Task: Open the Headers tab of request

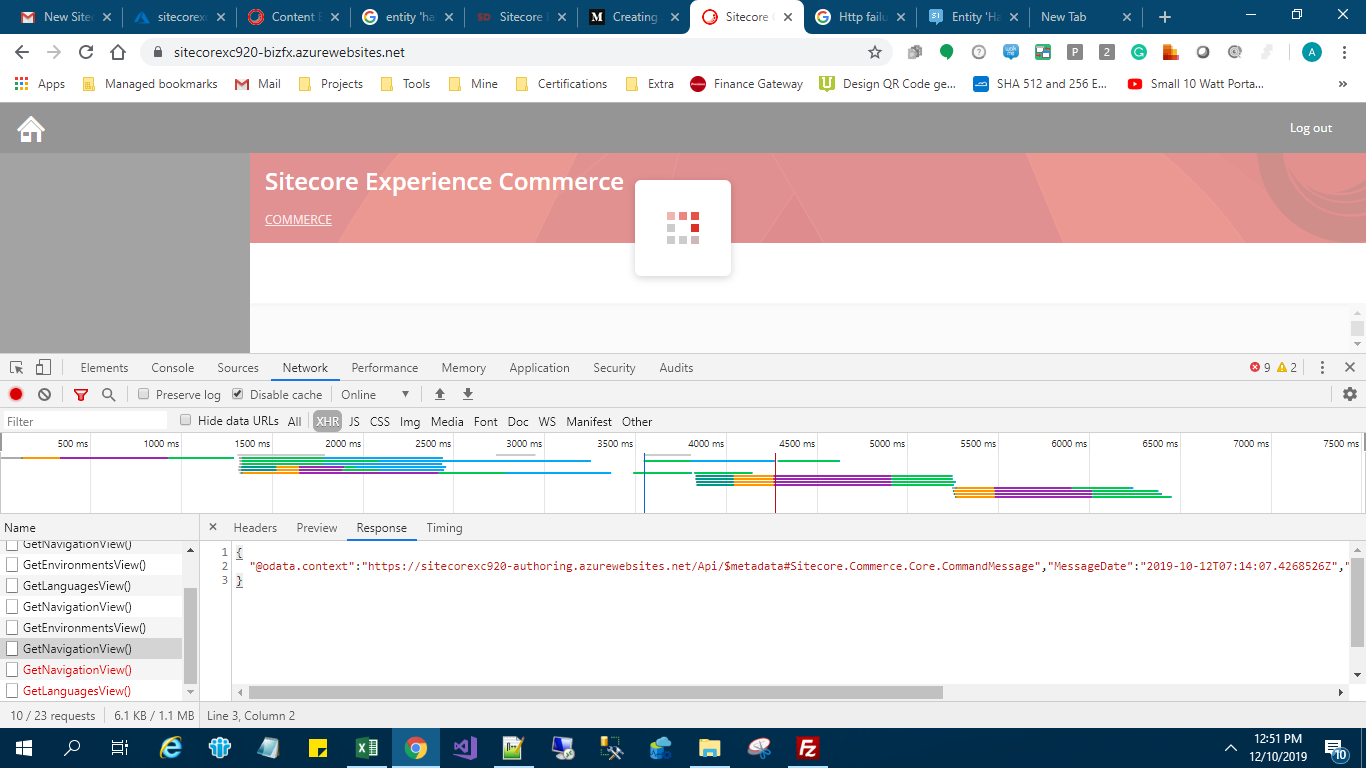Action: [x=255, y=527]
